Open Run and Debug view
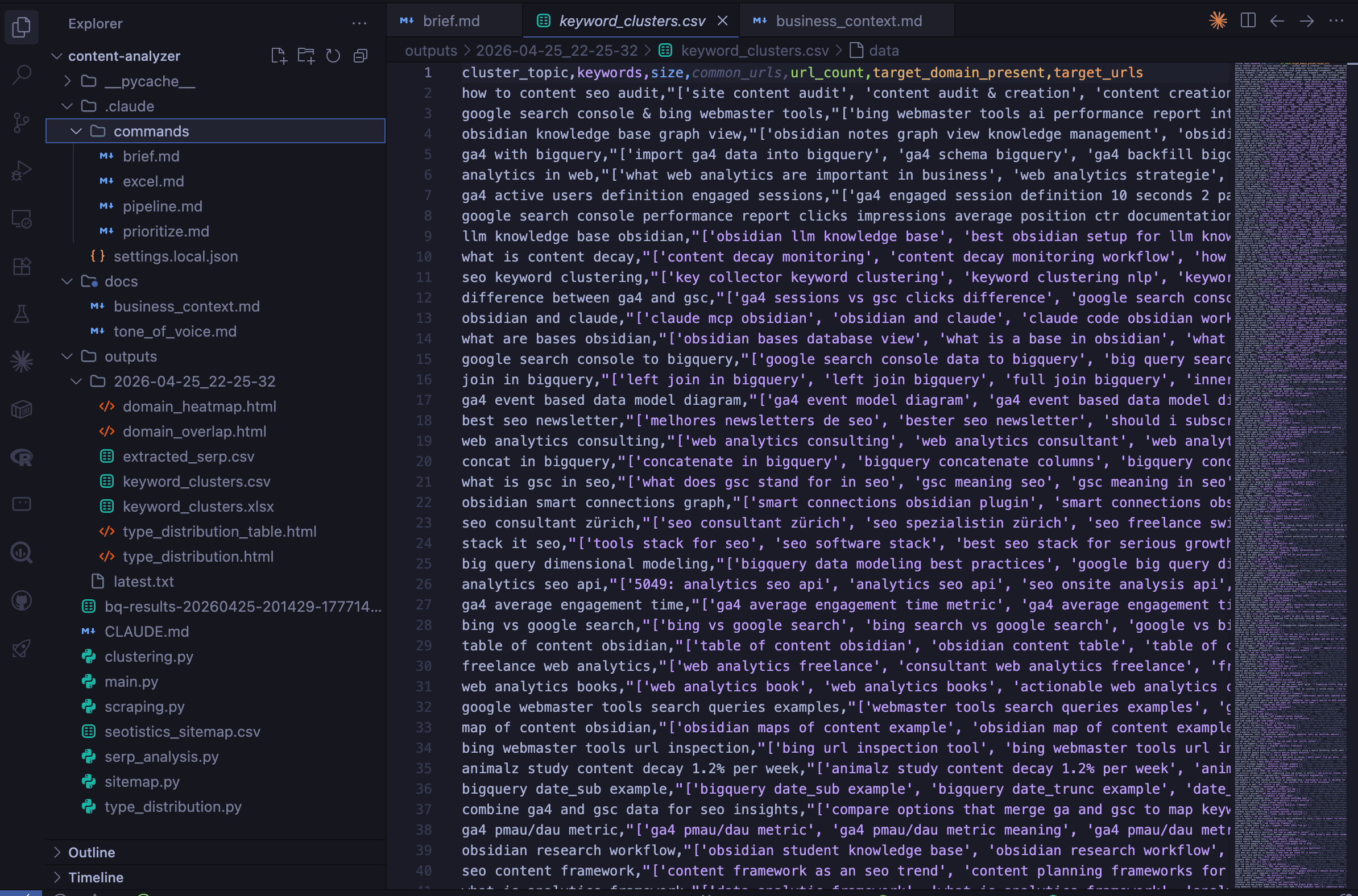Image resolution: width=1358 pixels, height=896 pixels. (x=21, y=171)
